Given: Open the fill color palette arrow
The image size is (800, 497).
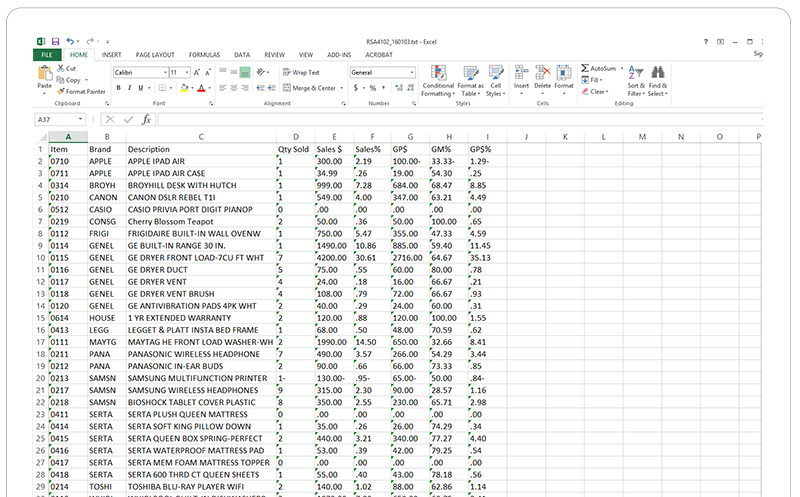Looking at the screenshot, I should tap(192, 88).
